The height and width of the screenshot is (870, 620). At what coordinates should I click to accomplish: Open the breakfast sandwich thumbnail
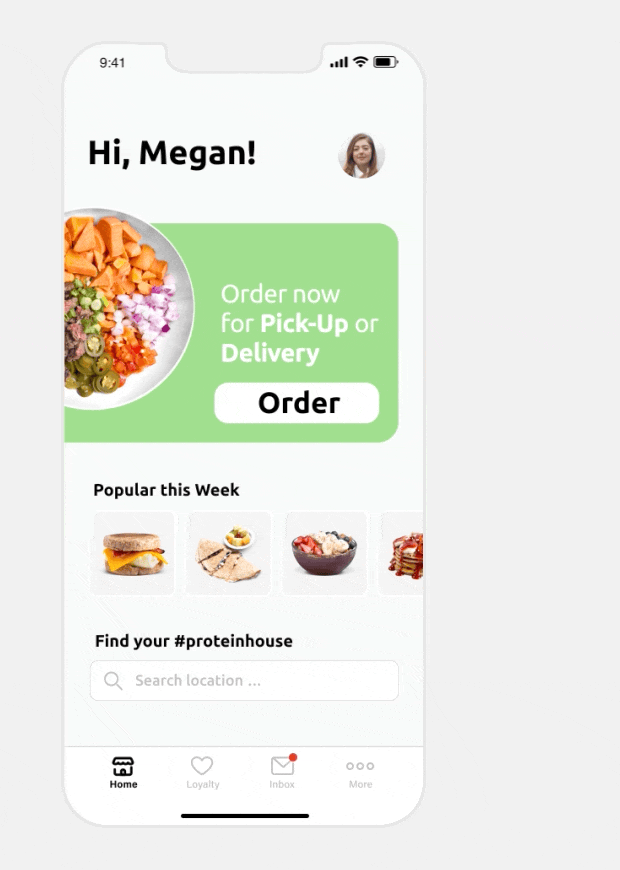click(x=134, y=553)
